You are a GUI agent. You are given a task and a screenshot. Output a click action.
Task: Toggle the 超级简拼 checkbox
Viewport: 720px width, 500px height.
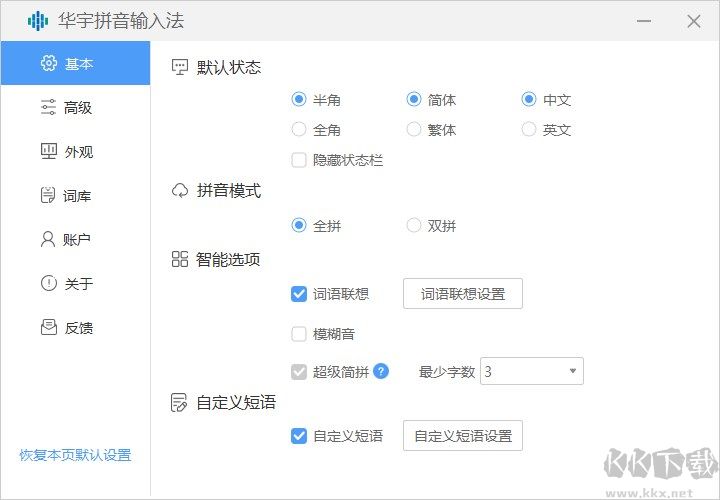click(299, 371)
